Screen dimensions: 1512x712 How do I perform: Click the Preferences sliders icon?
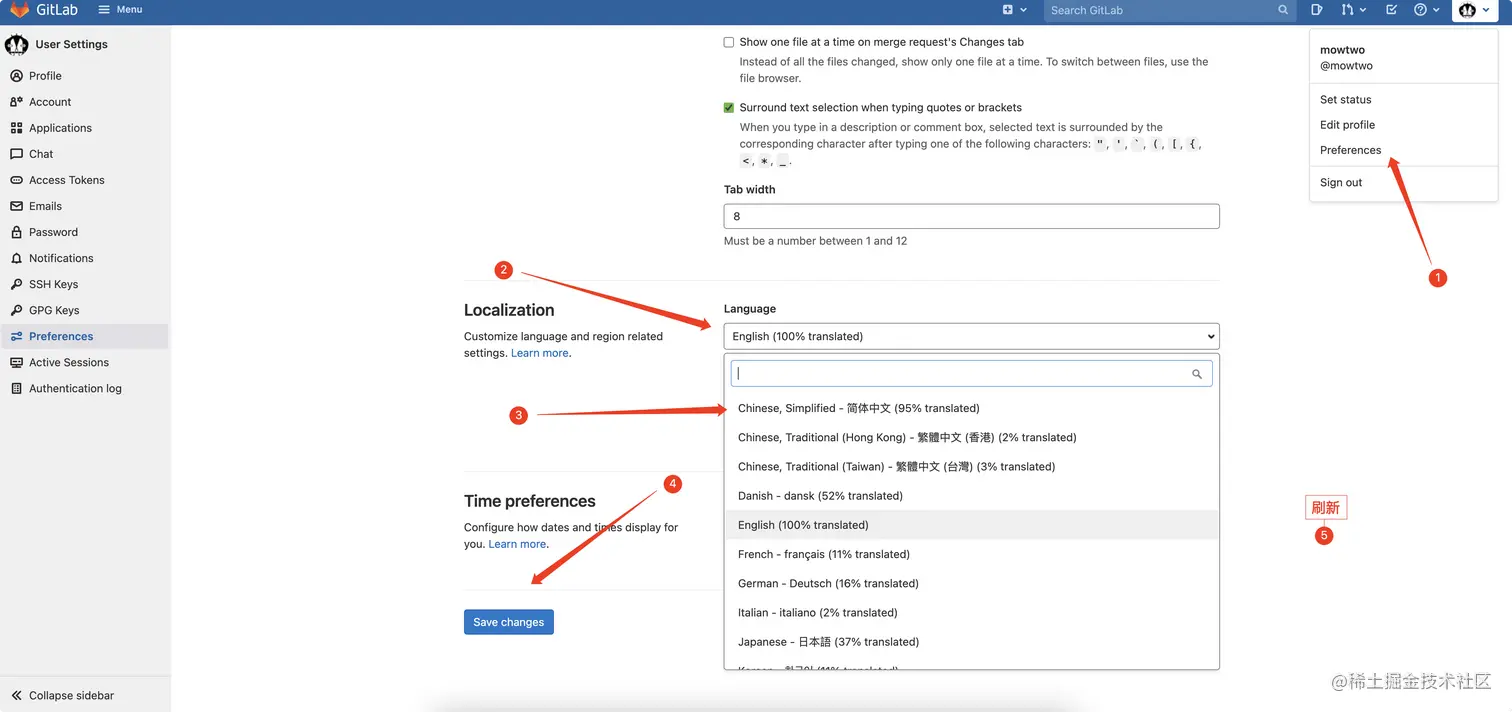16,336
